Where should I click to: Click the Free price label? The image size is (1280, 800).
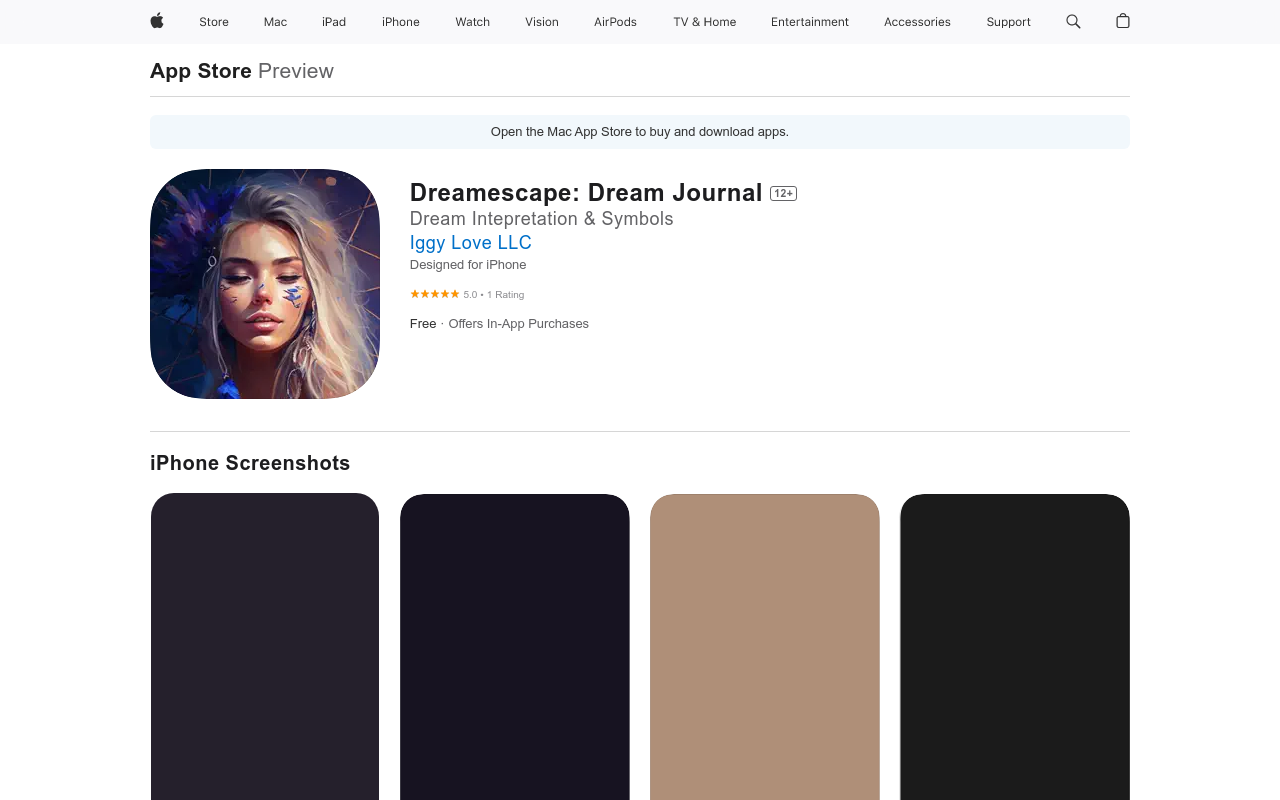coord(423,324)
